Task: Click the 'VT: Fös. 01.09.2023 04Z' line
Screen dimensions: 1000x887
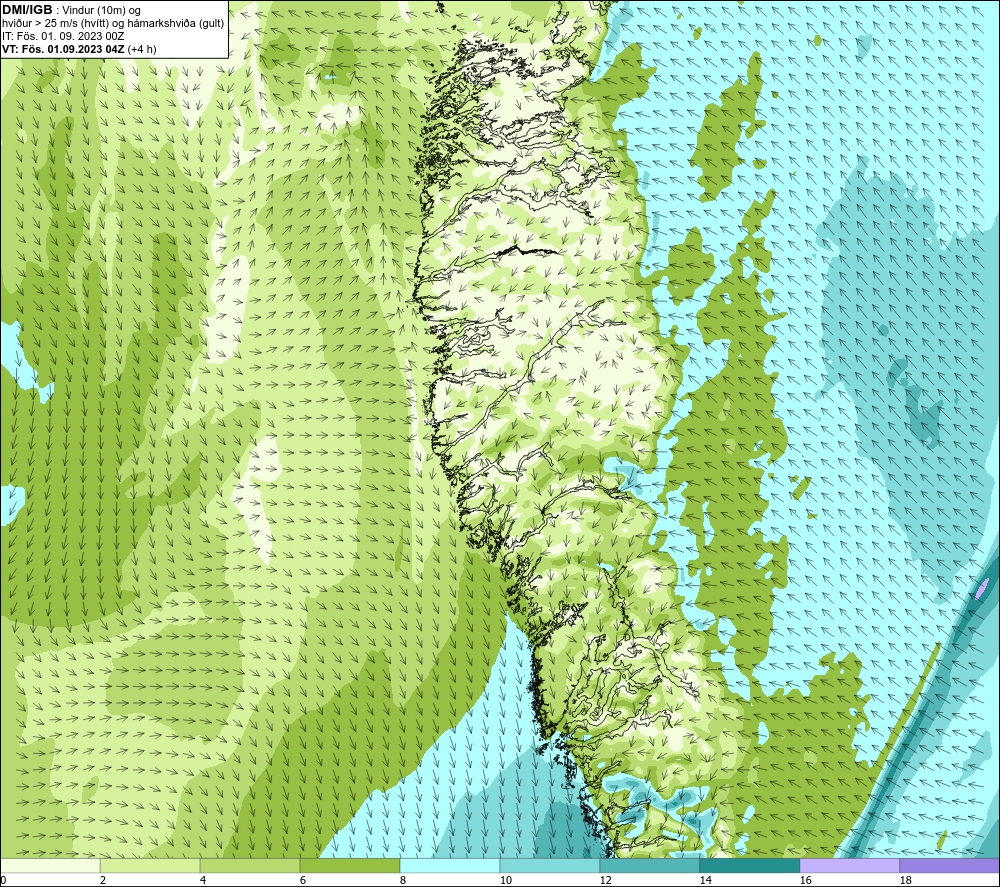Action: pos(63,48)
